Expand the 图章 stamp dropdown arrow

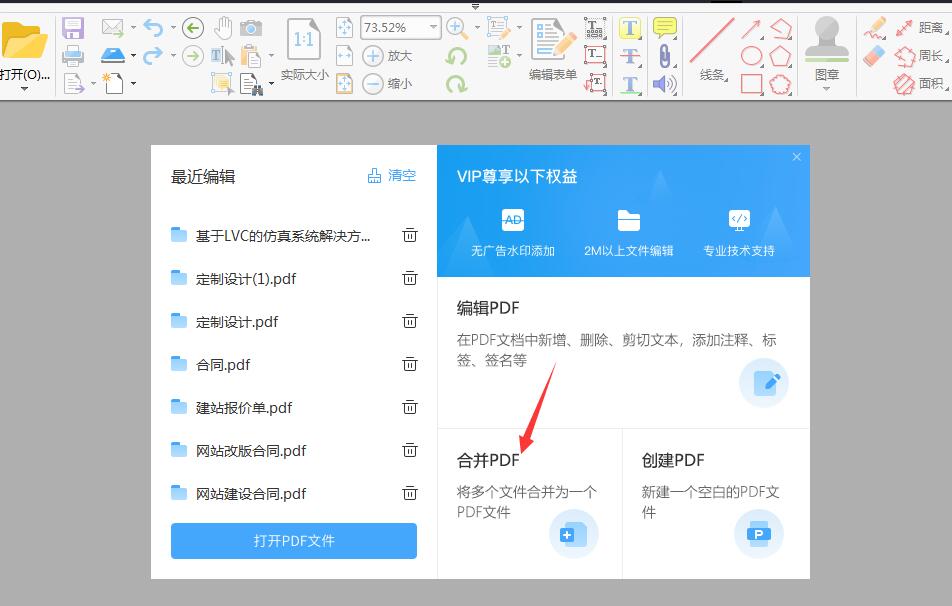point(826,89)
